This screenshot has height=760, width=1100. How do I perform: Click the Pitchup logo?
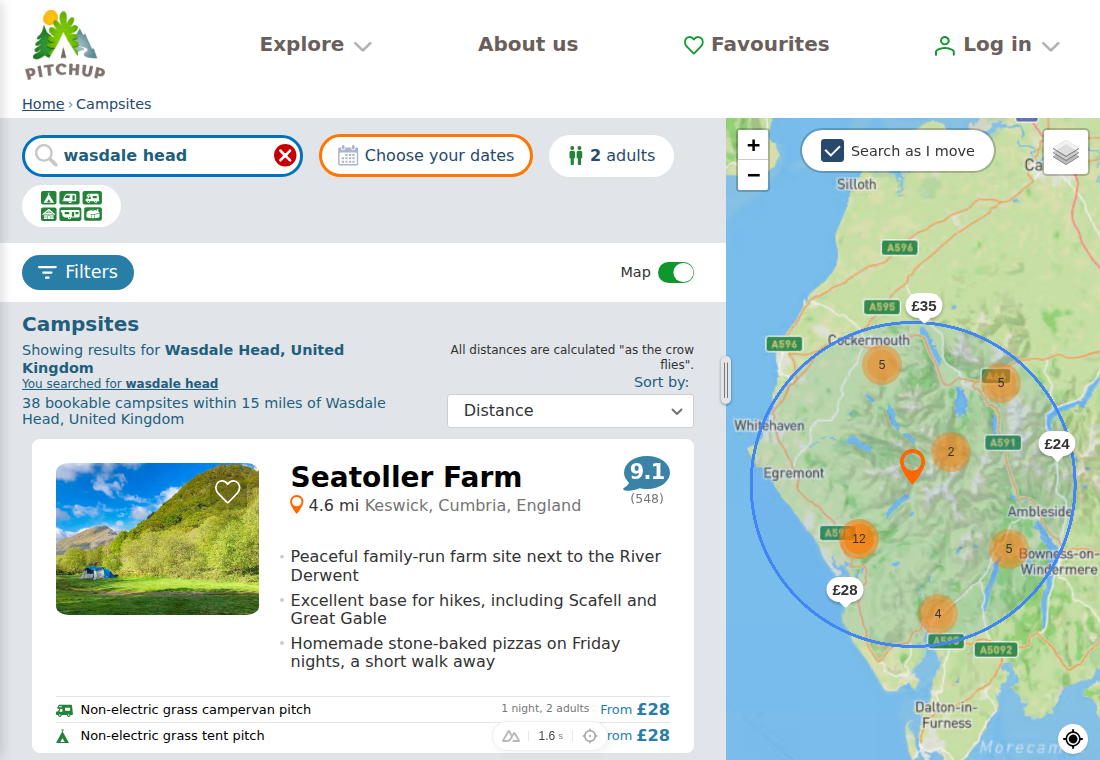[65, 45]
